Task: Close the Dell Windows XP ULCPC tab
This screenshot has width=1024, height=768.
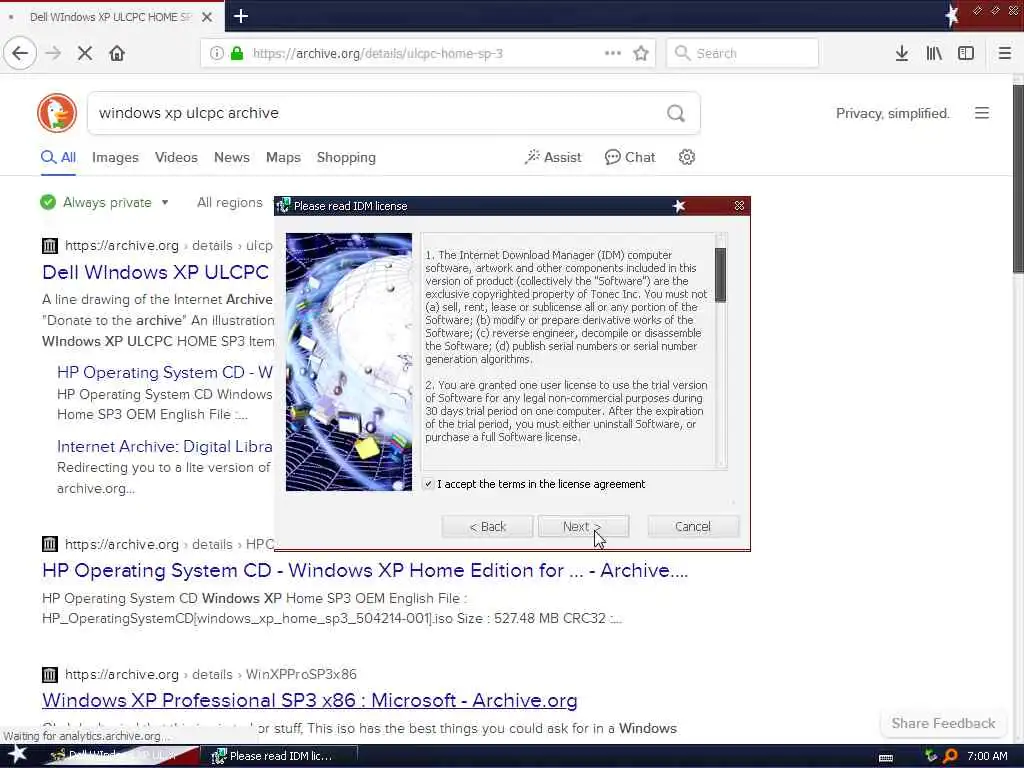Action: click(x=207, y=17)
